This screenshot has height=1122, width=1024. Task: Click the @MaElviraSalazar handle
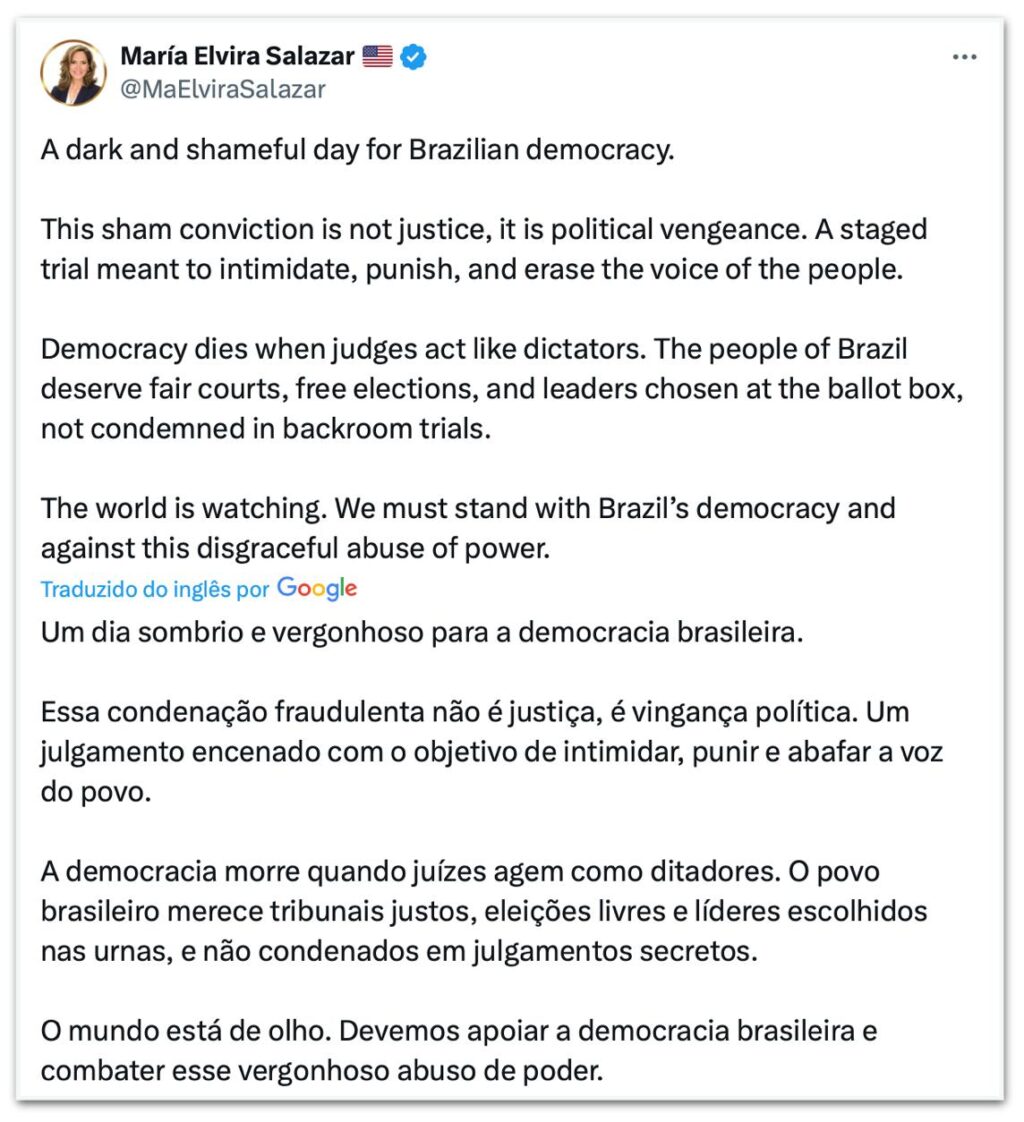(222, 89)
